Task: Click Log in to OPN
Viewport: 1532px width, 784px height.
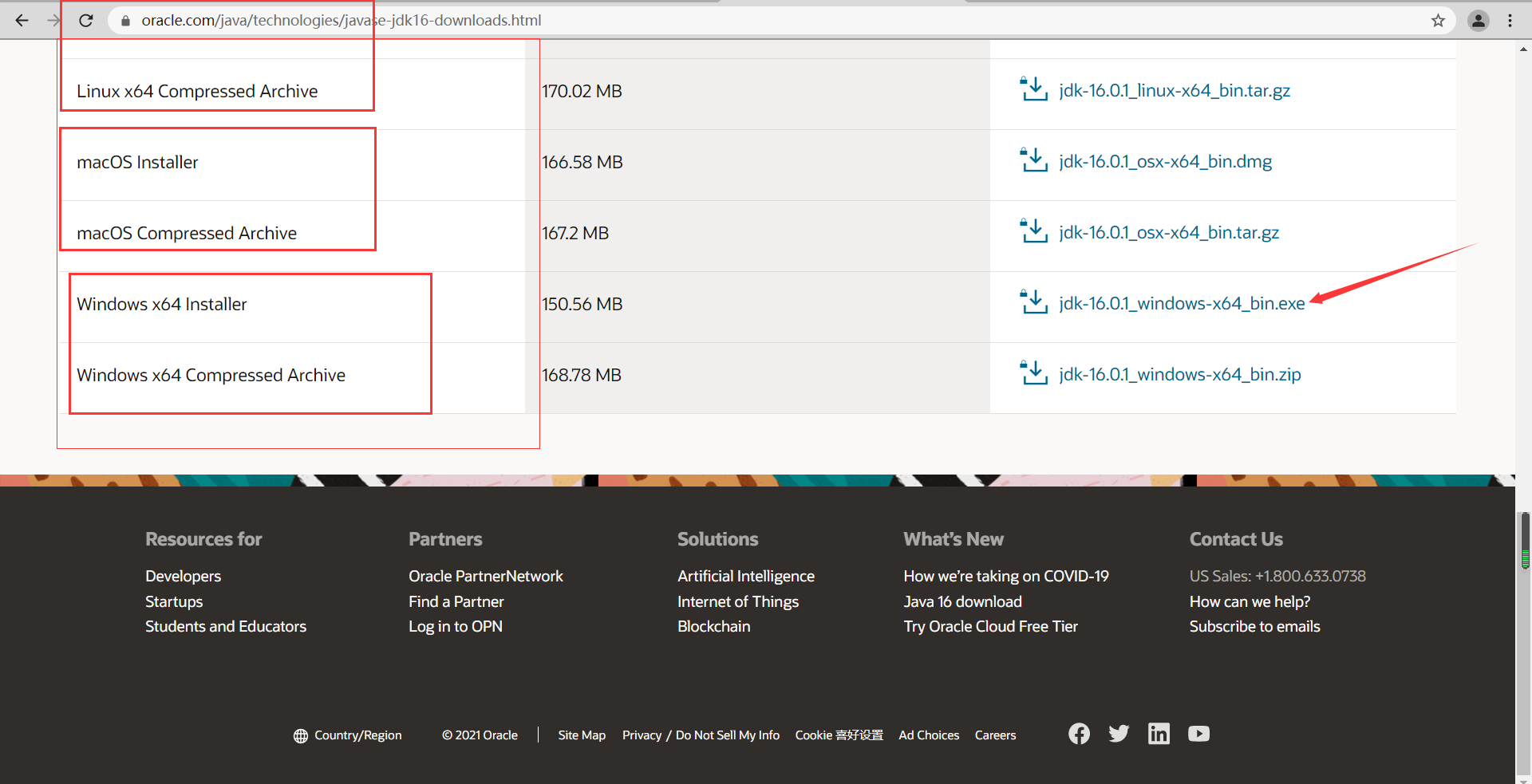Action: tap(456, 626)
